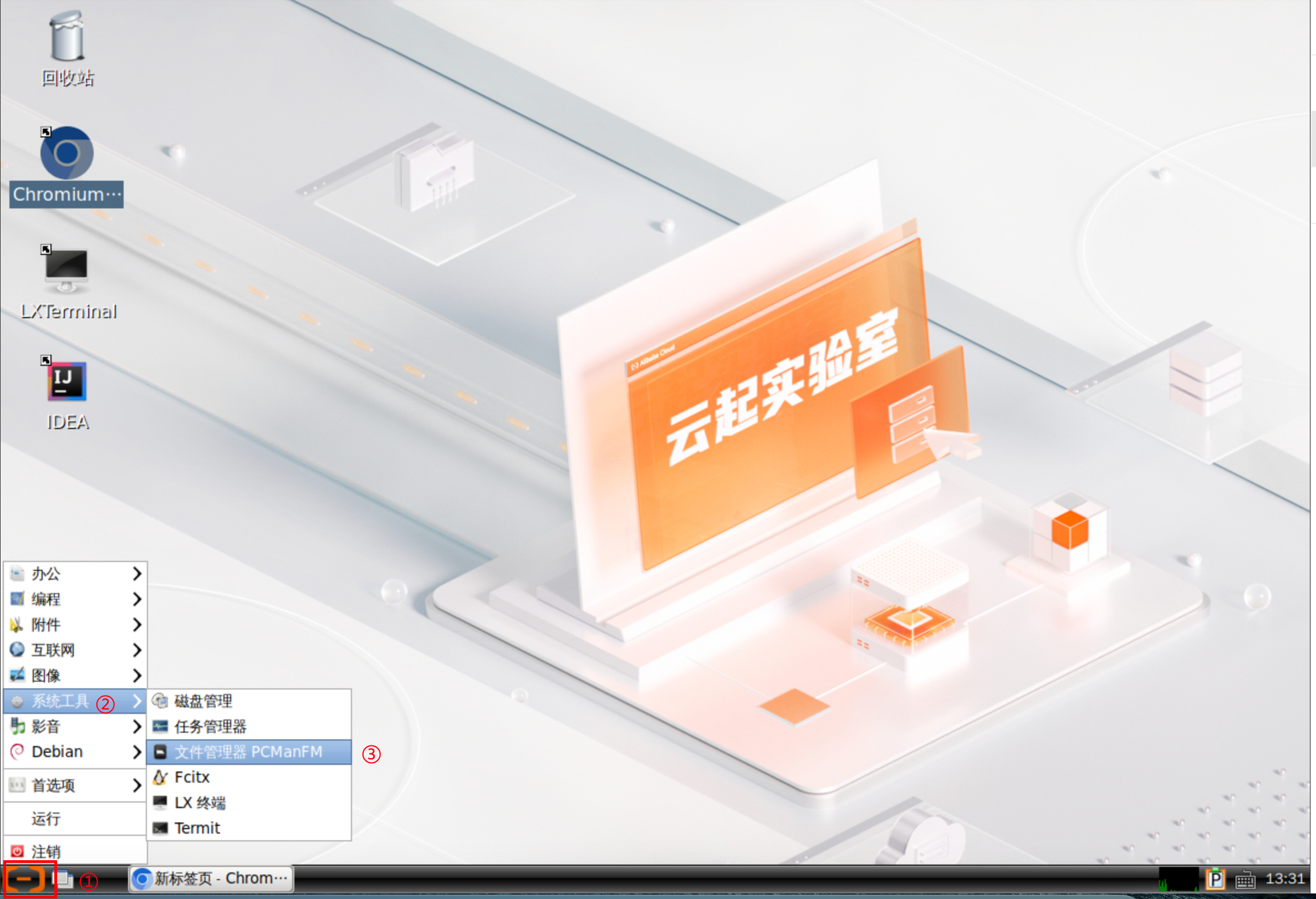Select 文件管理器 PCManFM menu entry
This screenshot has width=1316, height=899.
click(x=248, y=752)
